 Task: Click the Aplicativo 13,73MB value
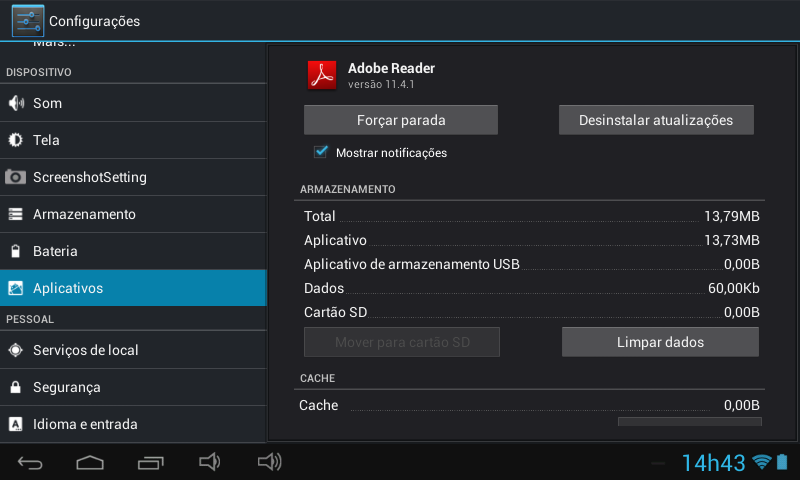732,240
